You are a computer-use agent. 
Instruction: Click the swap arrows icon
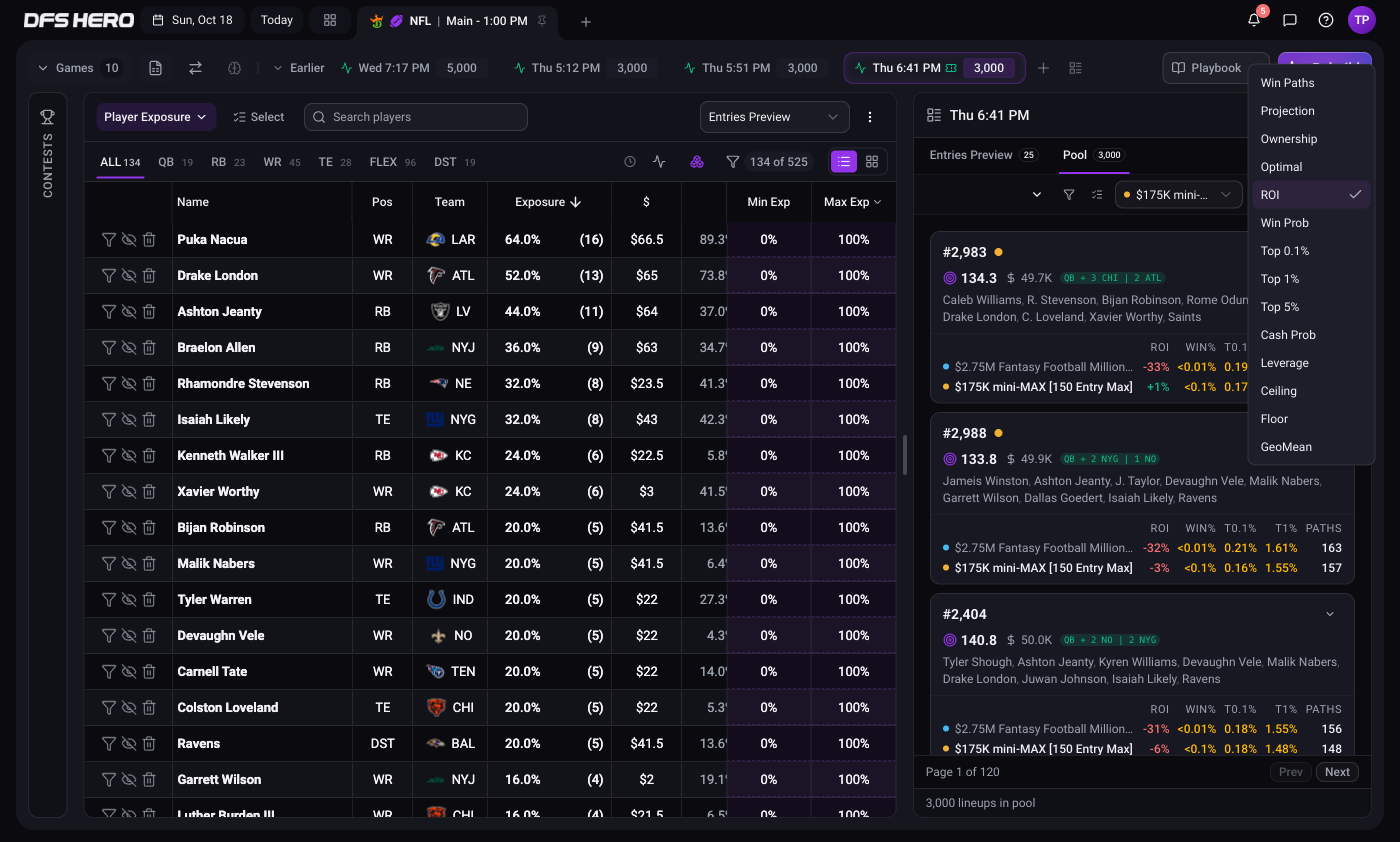click(195, 68)
